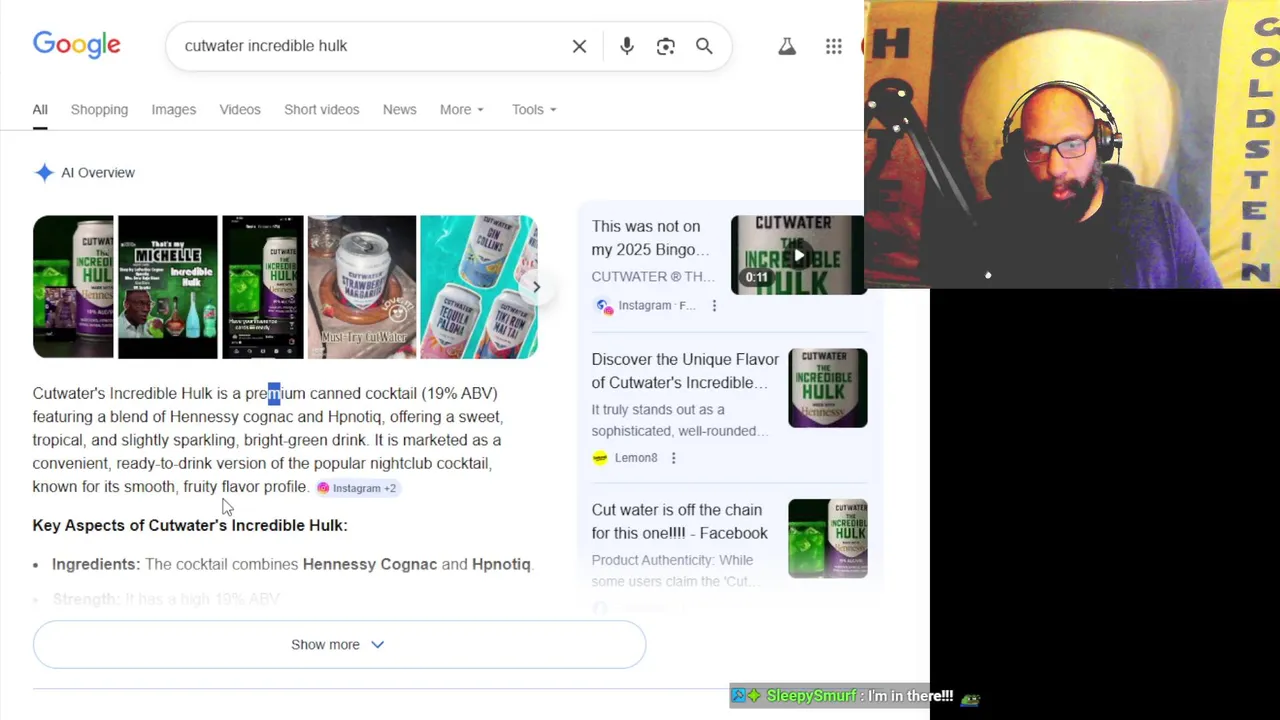Click the SleepySmurf chat message overlay
The height and width of the screenshot is (720, 1280).
(x=857, y=696)
